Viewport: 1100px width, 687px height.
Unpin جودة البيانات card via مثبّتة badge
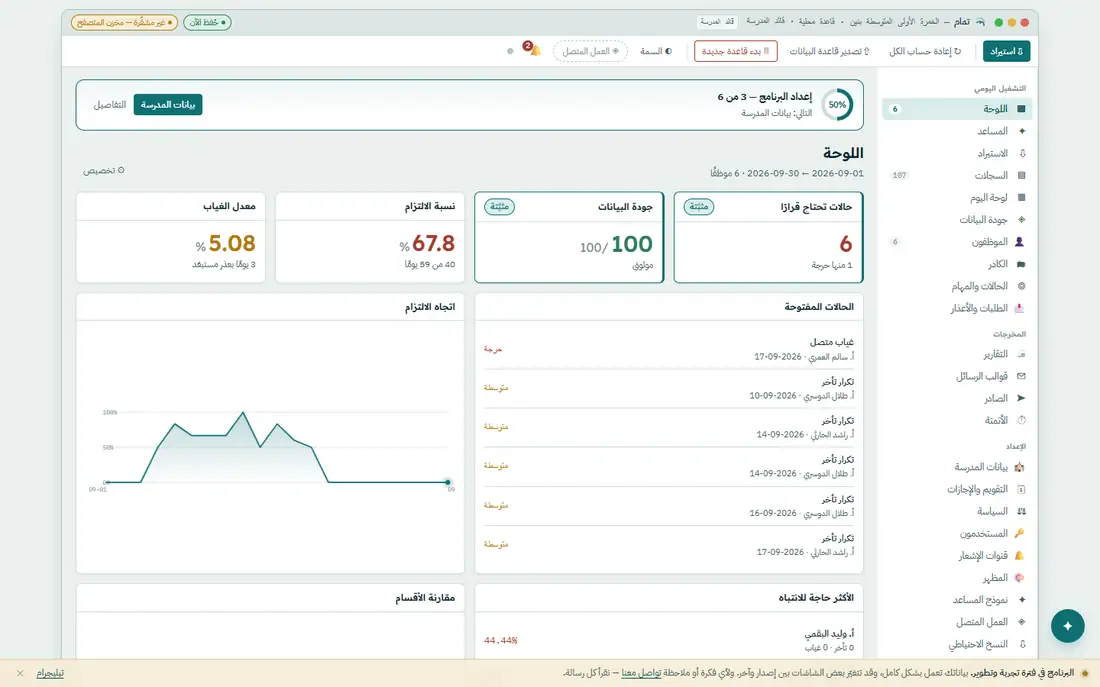(x=499, y=206)
